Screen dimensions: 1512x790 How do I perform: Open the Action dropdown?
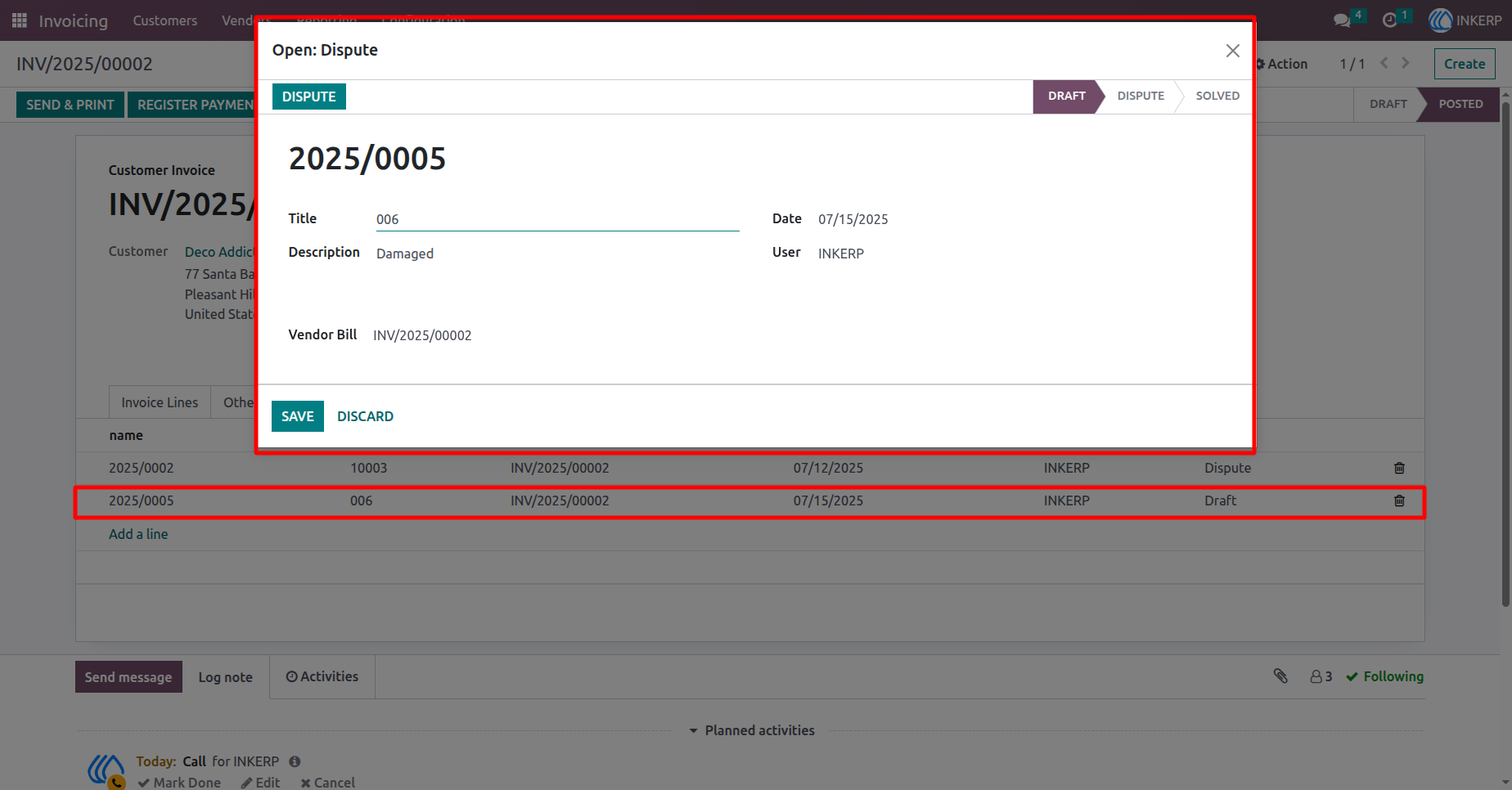tap(1282, 64)
